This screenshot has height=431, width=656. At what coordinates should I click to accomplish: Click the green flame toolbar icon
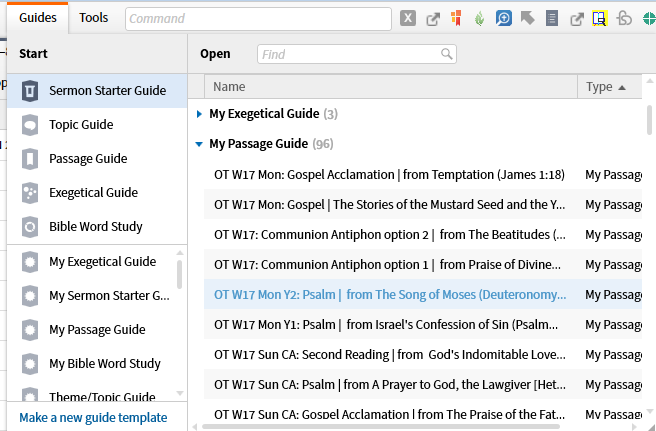point(480,18)
